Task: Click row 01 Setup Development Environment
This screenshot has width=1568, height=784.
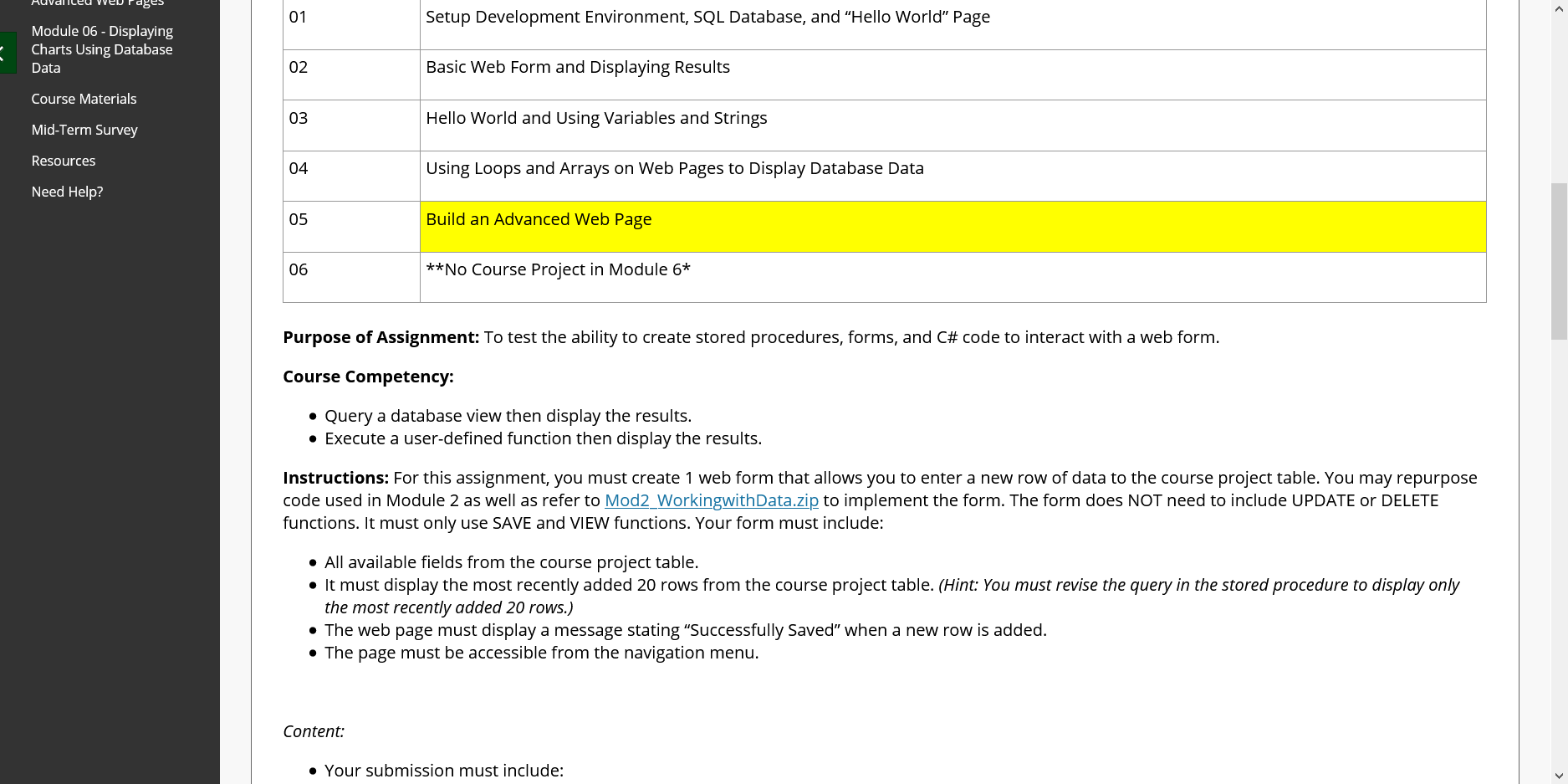Action: click(706, 16)
